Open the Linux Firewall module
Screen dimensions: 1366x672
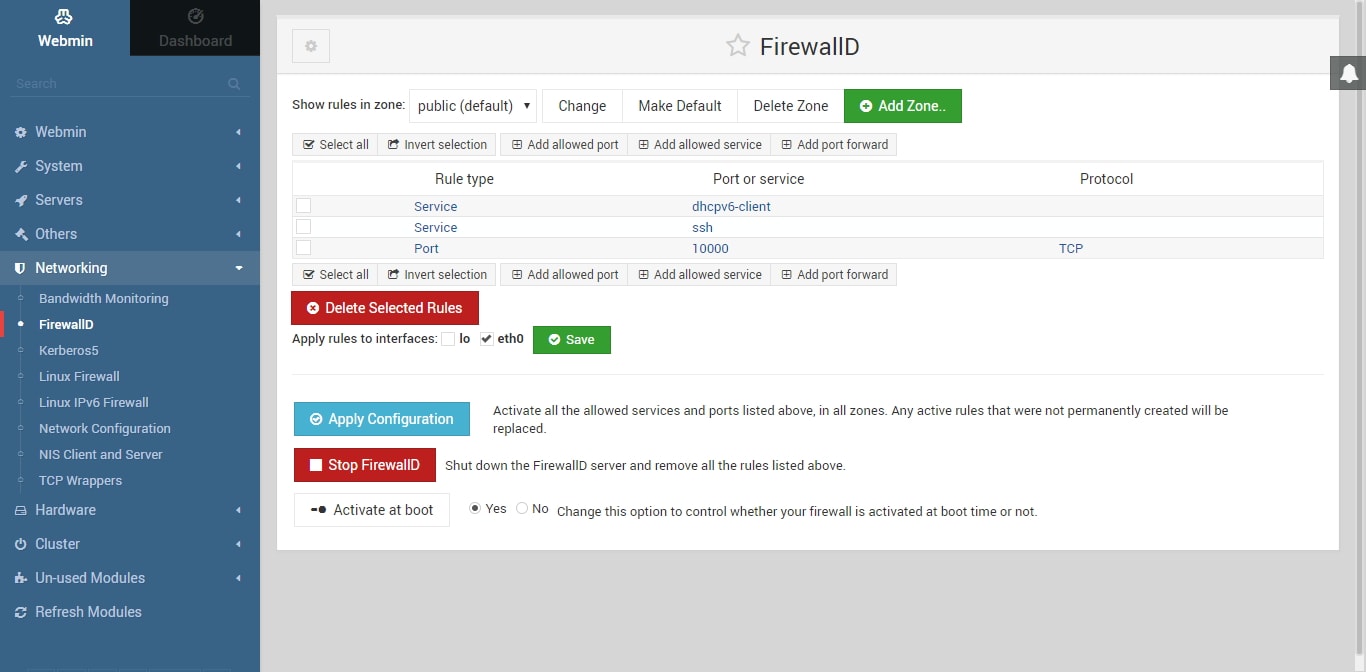79,377
